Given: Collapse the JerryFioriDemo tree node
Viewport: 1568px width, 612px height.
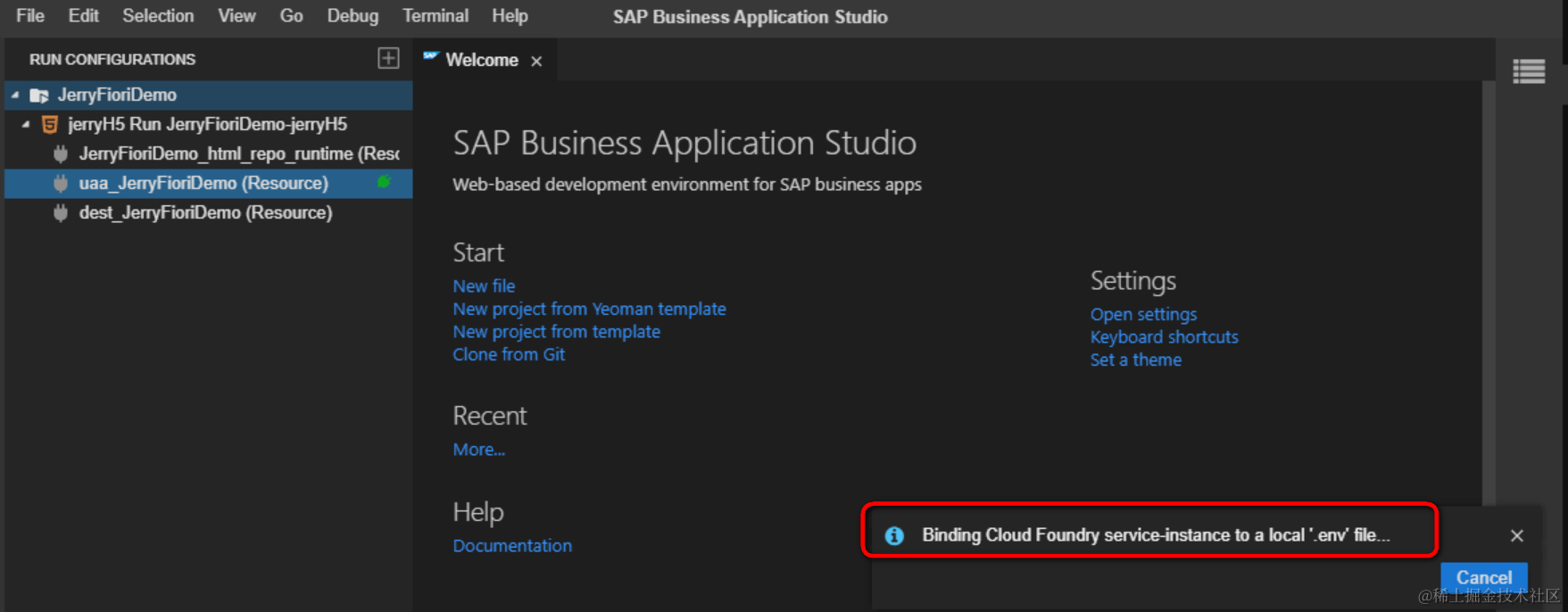Looking at the screenshot, I should click(15, 95).
